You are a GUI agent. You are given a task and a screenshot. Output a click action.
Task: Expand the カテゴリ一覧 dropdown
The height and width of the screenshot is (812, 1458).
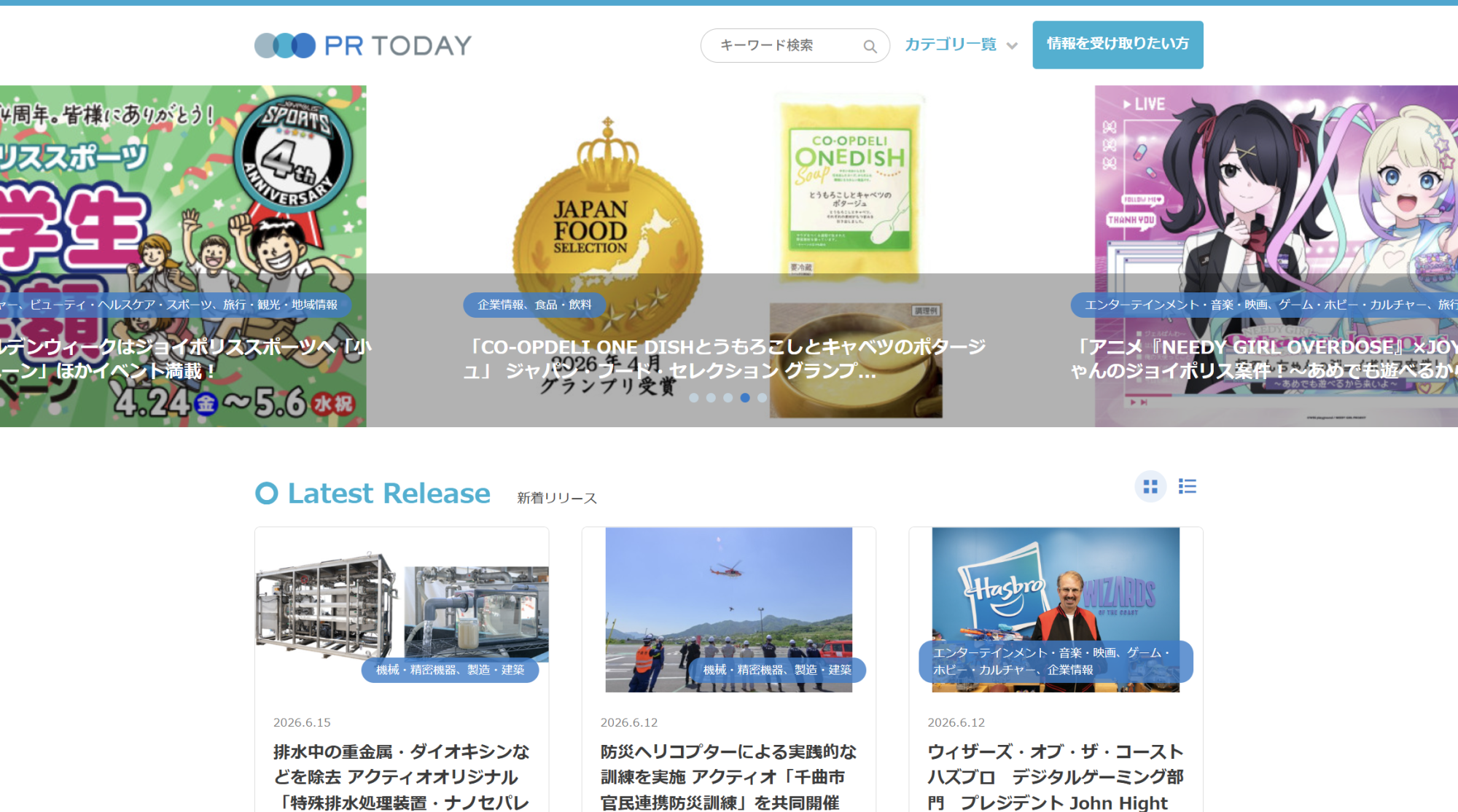(961, 44)
